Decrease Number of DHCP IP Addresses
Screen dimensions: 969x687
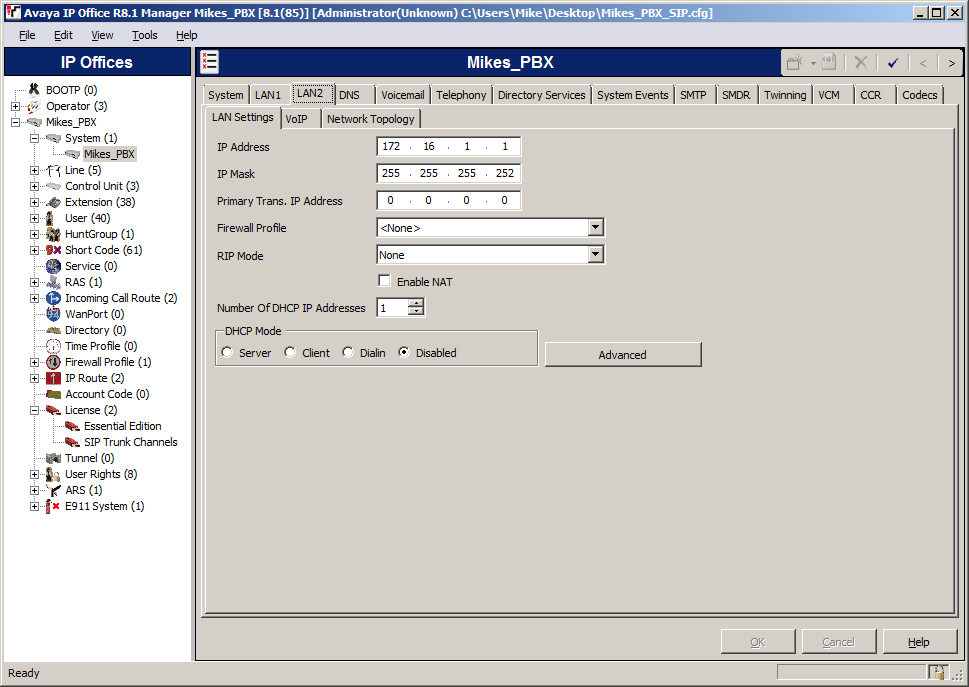tap(417, 311)
